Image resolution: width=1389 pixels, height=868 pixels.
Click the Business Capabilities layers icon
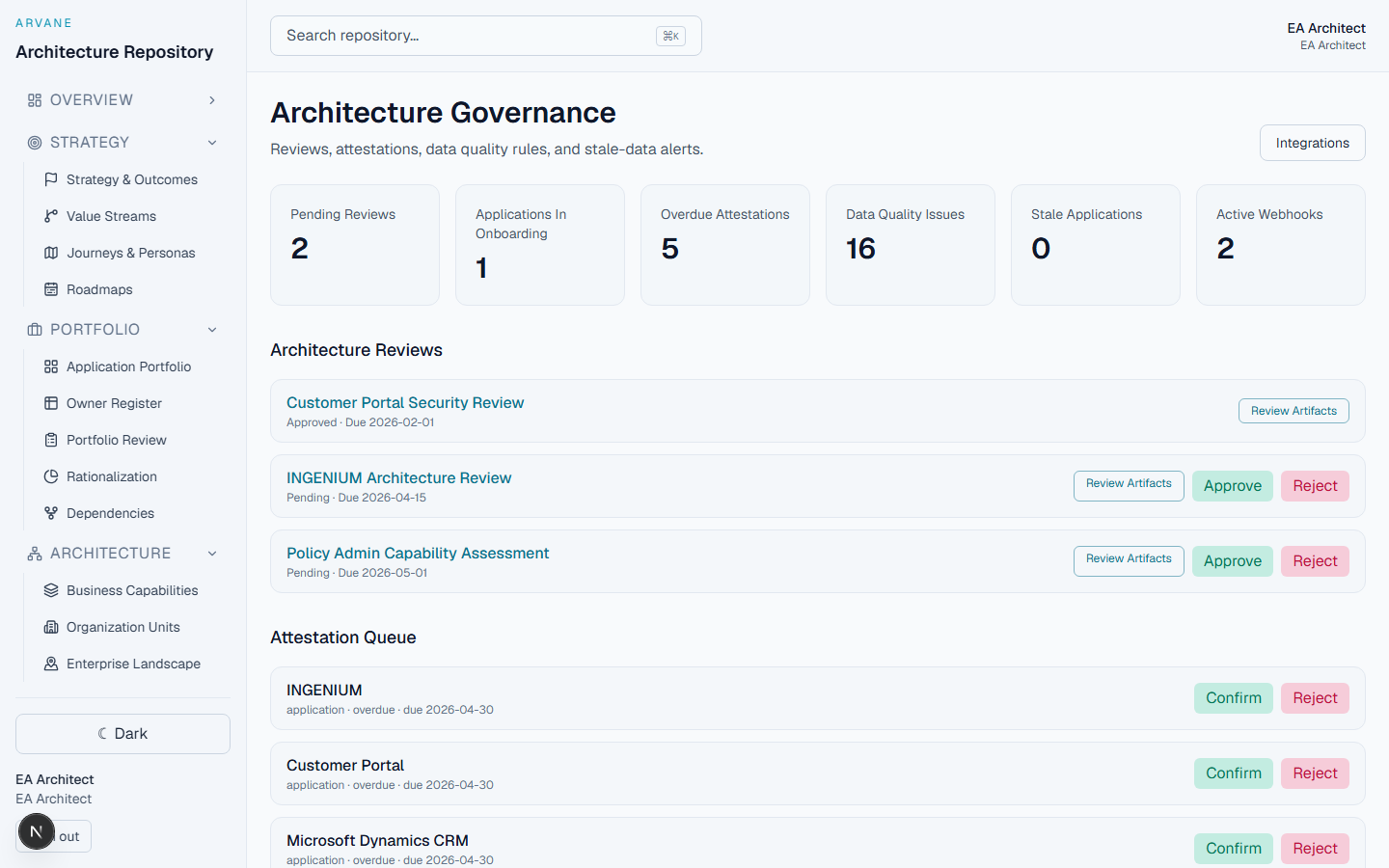click(x=51, y=590)
